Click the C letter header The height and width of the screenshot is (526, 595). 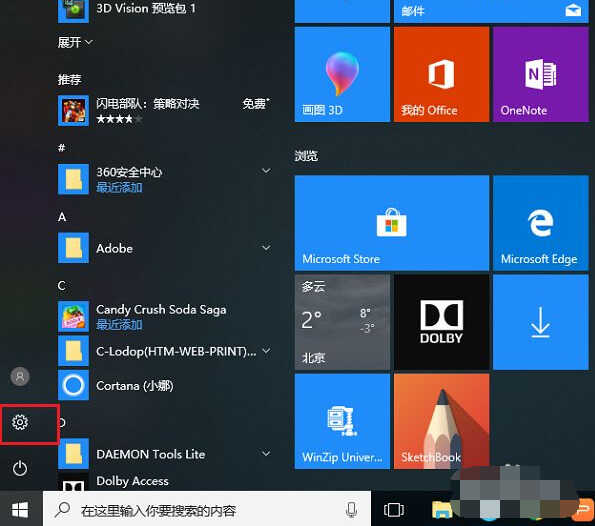pyautogui.click(x=62, y=285)
